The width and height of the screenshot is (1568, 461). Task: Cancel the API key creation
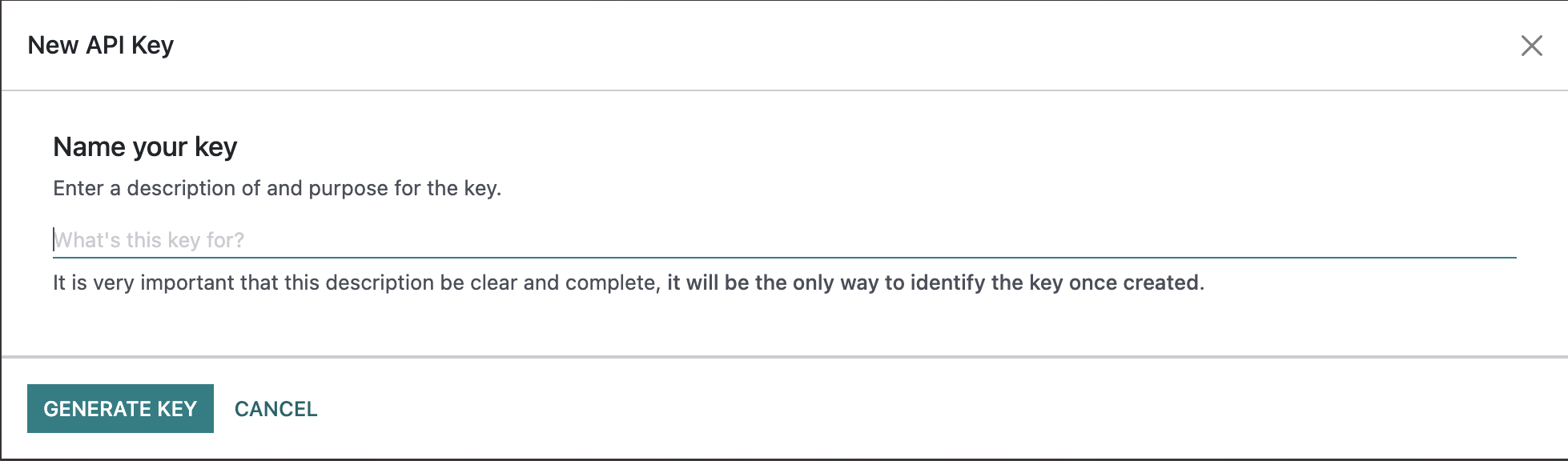[275, 409]
